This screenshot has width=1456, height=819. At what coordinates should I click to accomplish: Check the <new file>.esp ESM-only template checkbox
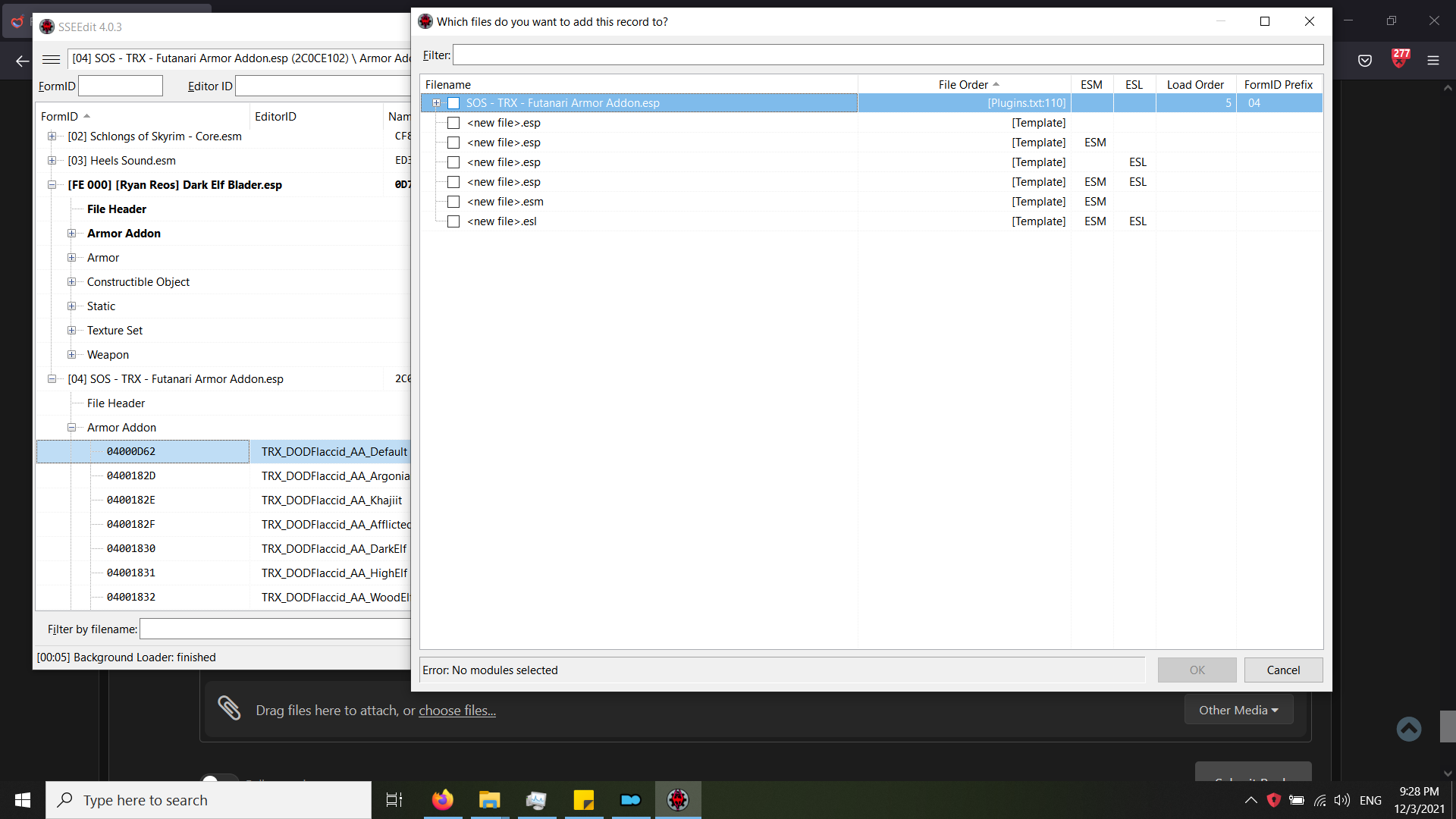[x=453, y=143]
